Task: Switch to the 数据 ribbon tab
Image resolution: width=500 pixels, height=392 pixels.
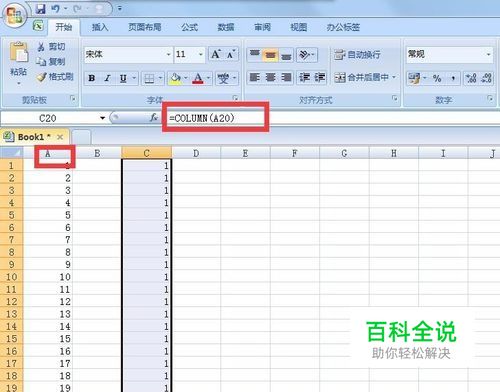Action: (226, 27)
